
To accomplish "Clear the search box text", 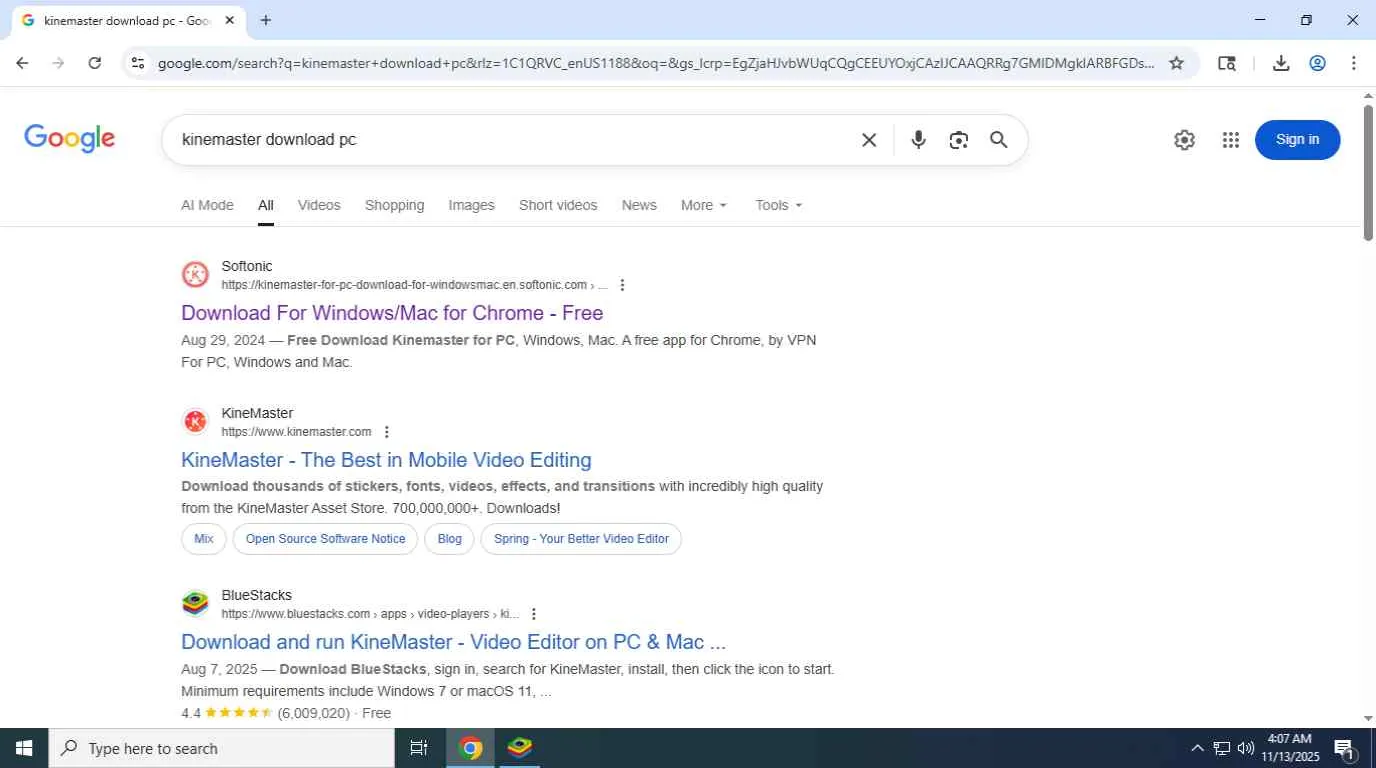I will (869, 140).
